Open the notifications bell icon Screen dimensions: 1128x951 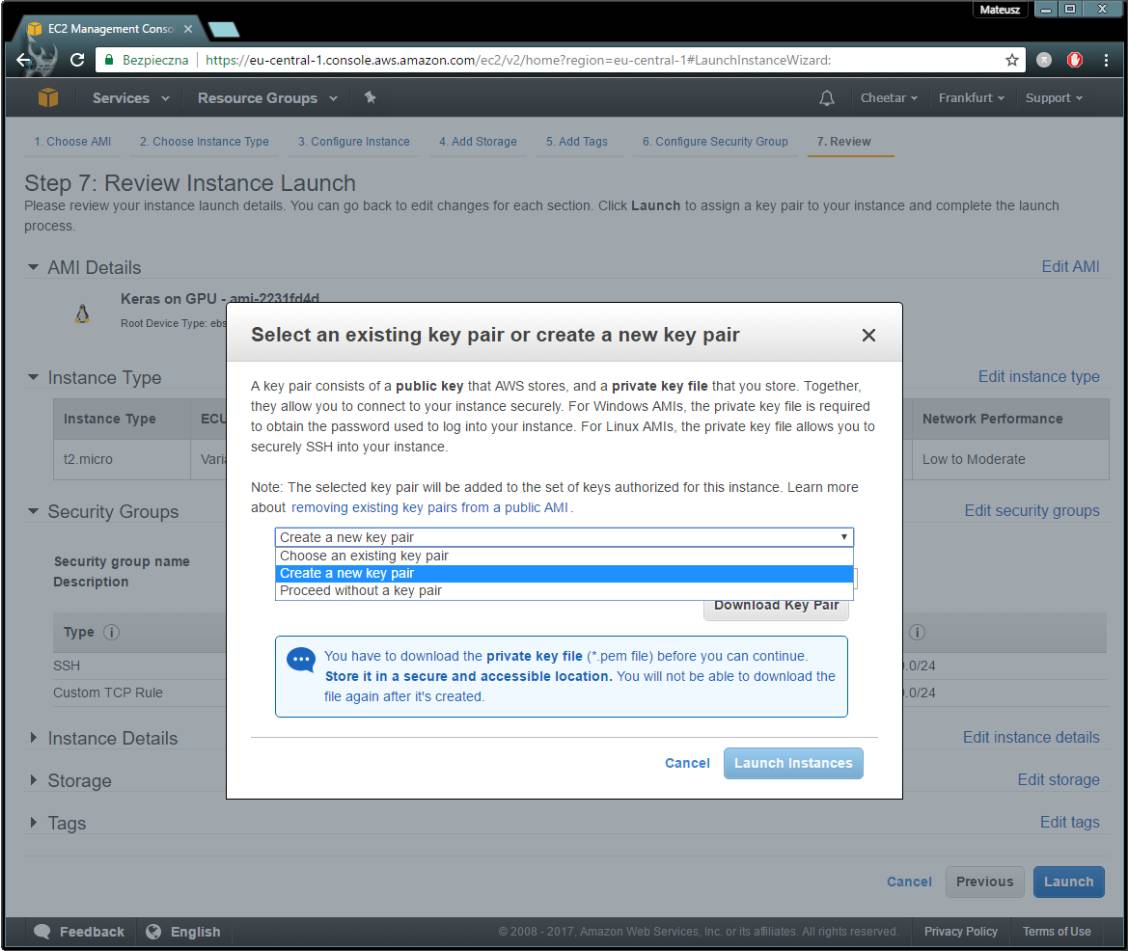(827, 99)
